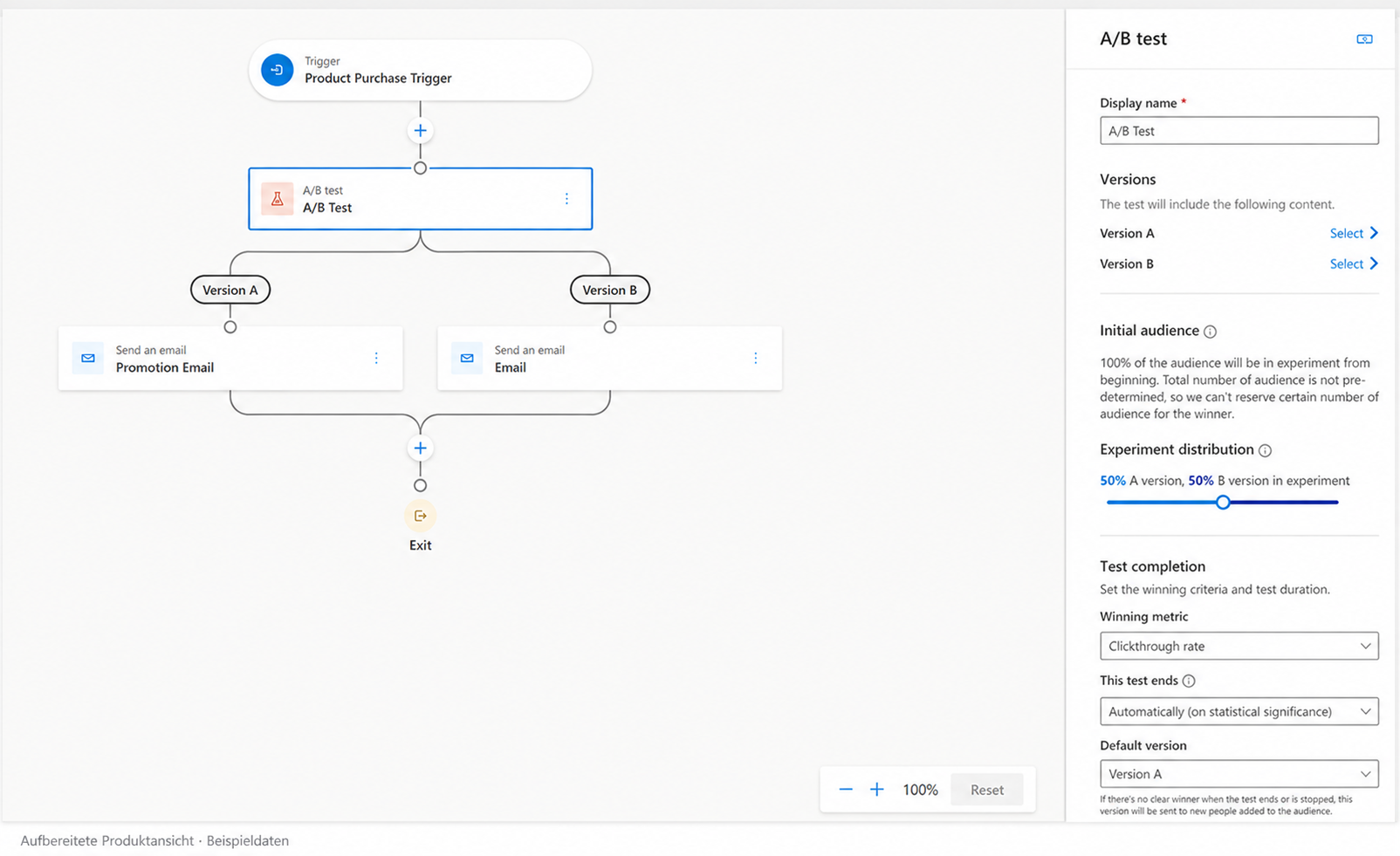1400x856 pixels.
Task: Click the Product Purchase Trigger icon
Action: [278, 70]
